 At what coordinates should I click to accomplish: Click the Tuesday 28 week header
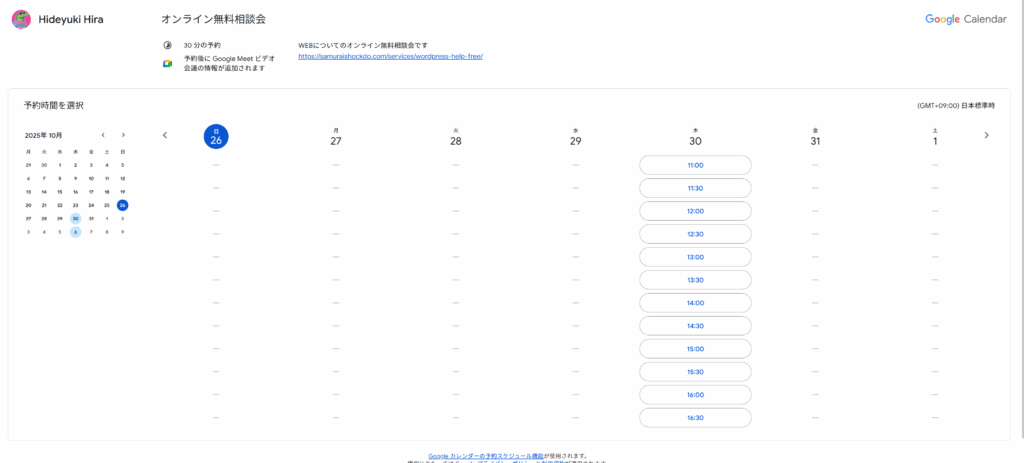click(x=456, y=137)
